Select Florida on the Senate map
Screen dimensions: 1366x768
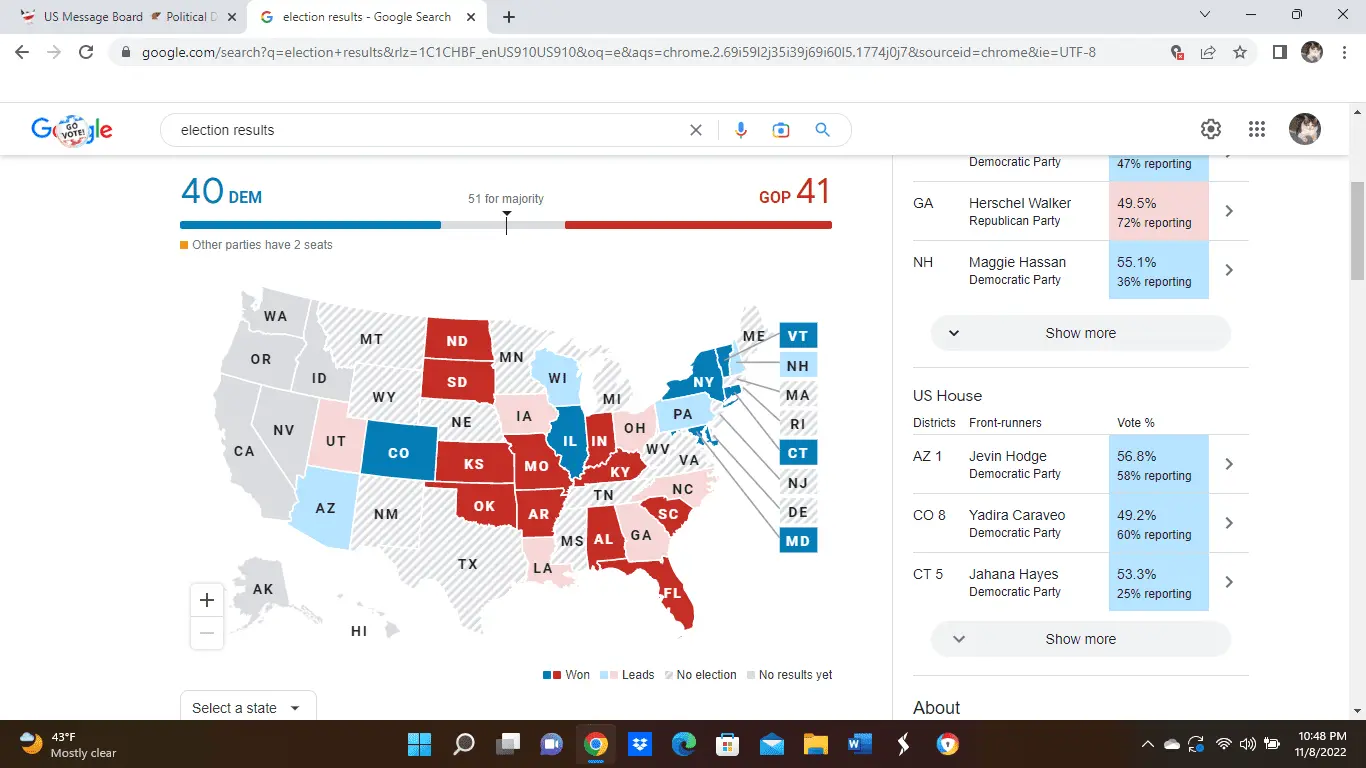[672, 592]
